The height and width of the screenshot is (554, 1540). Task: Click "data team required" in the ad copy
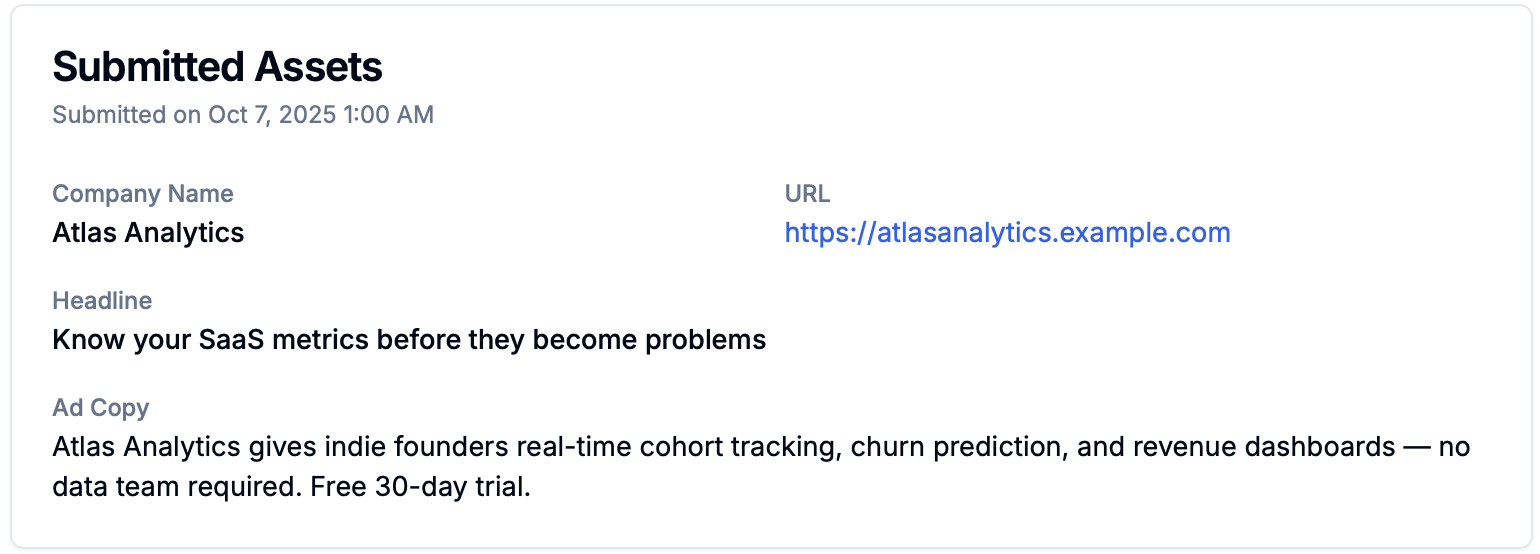pos(168,491)
